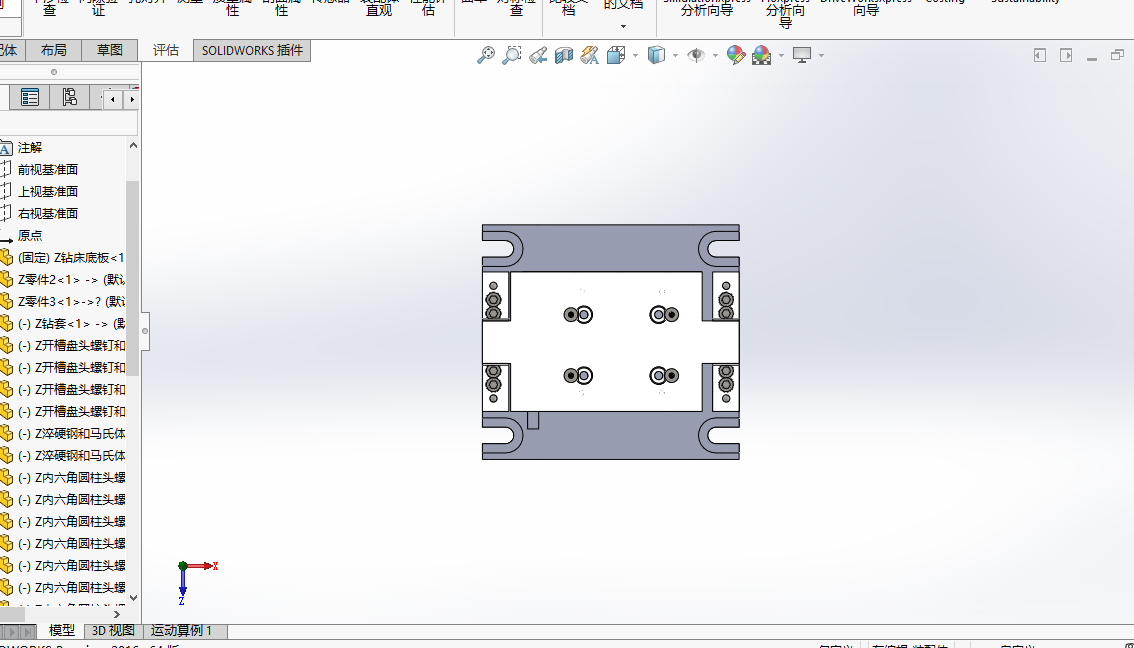Open the ConfigurationManager tab icon
1134x648 pixels.
tap(69, 97)
